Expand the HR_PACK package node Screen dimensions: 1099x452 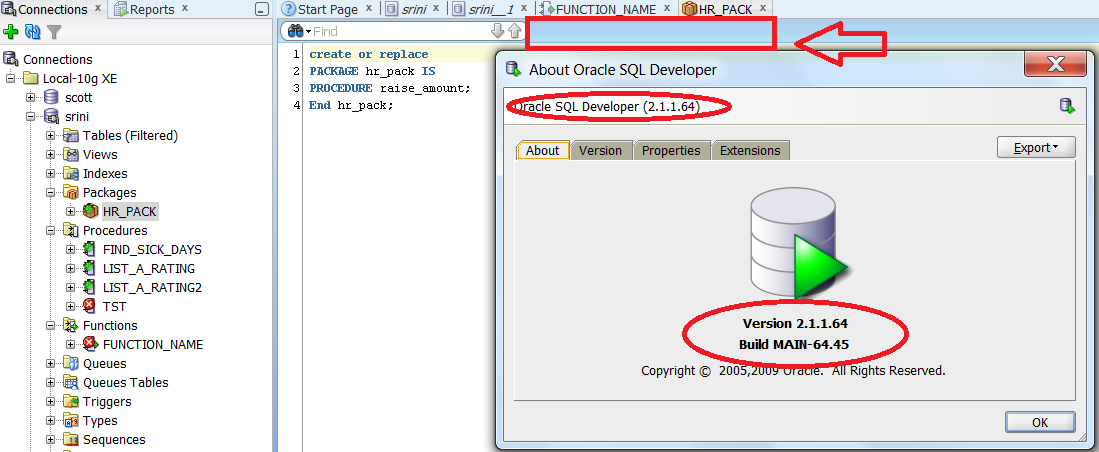coord(71,211)
